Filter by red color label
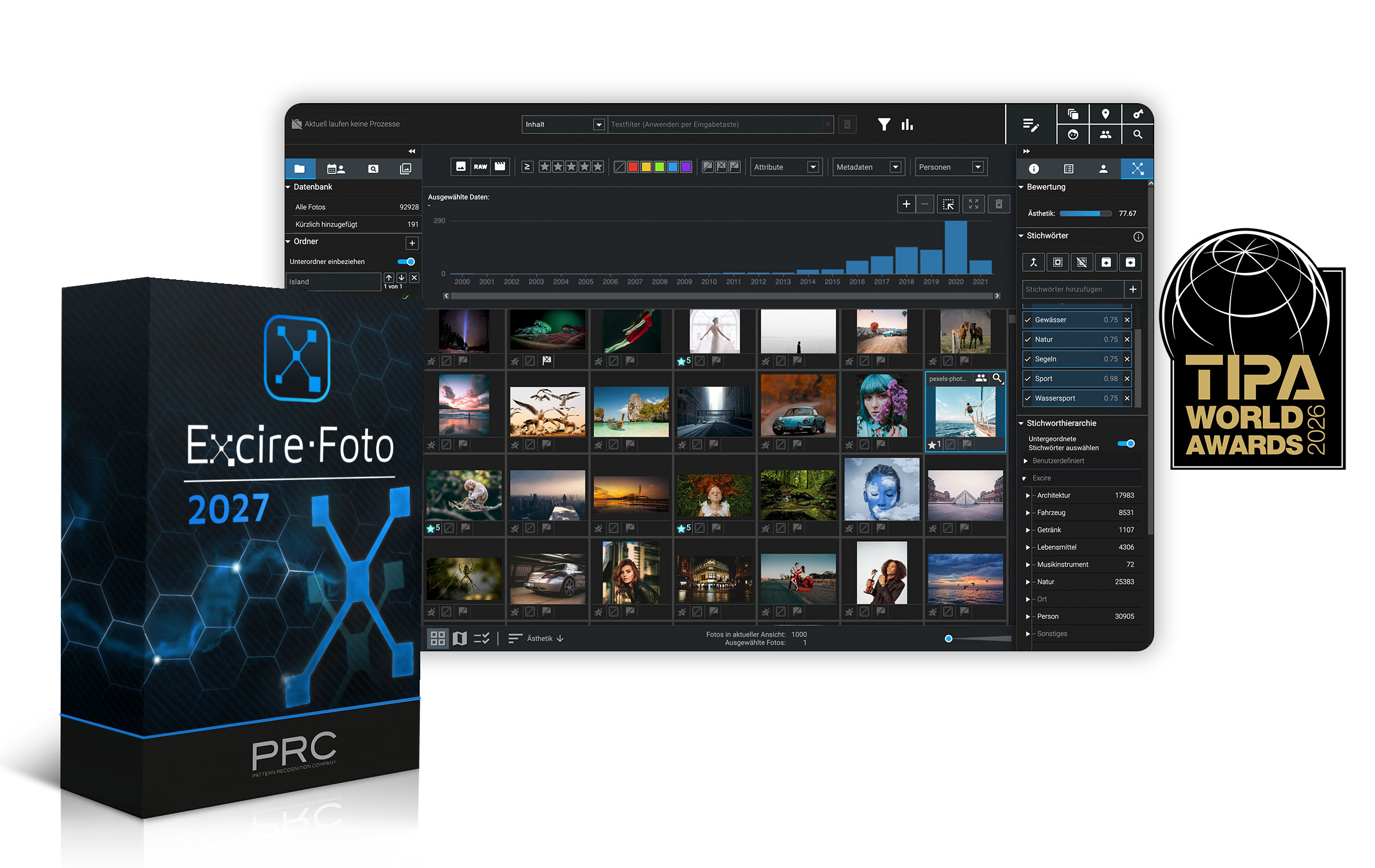This screenshot has width=1375, height=868. tap(633, 167)
